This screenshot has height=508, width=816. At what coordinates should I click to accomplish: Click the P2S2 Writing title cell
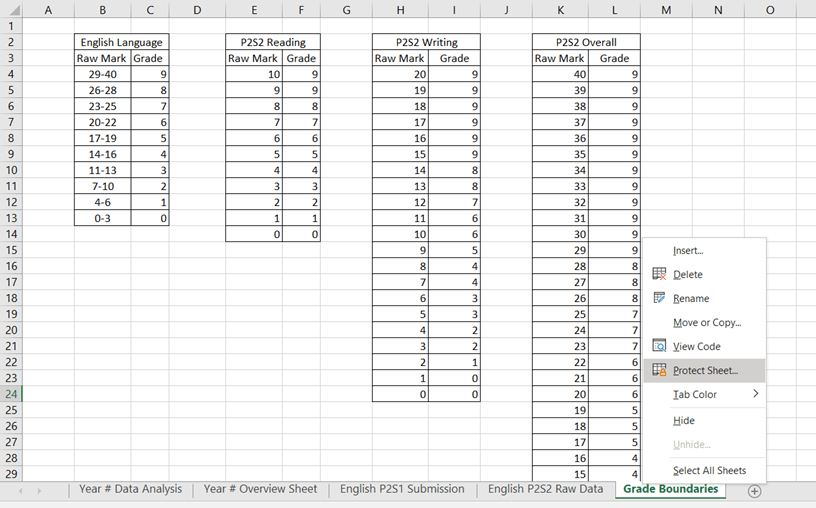(426, 42)
